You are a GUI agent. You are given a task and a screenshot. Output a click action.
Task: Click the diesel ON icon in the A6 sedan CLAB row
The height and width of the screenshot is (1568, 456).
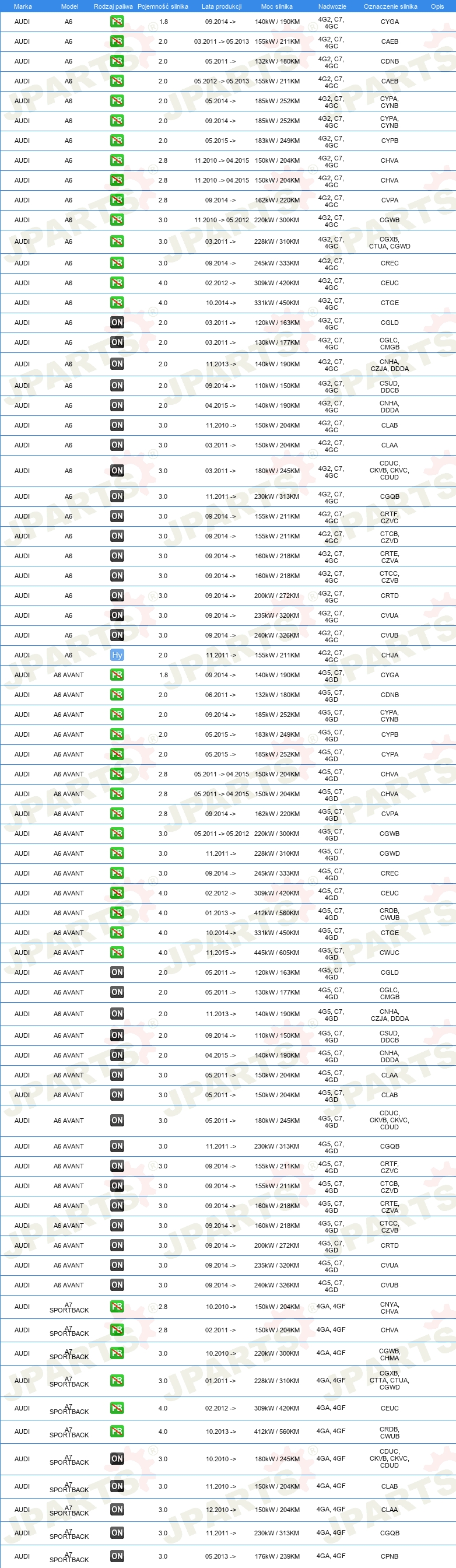pos(117,425)
